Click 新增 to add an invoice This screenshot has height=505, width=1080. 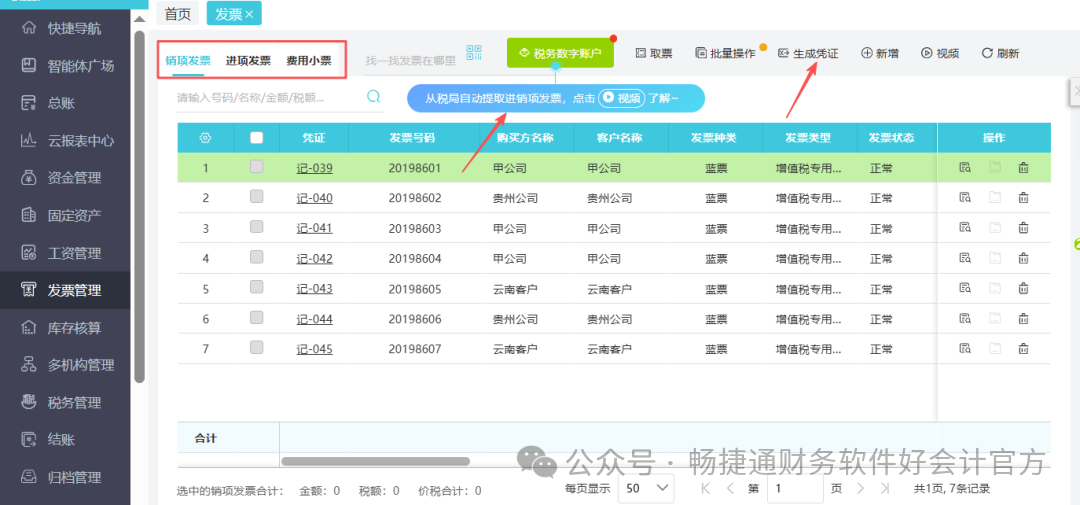click(880, 53)
